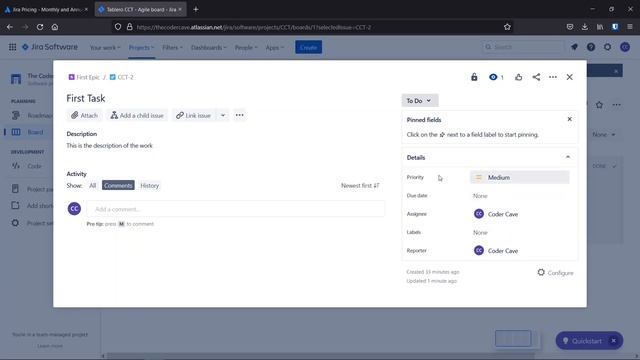Viewport: 640px width, 360px height.
Task: Click the blue Create button
Action: (x=308, y=47)
